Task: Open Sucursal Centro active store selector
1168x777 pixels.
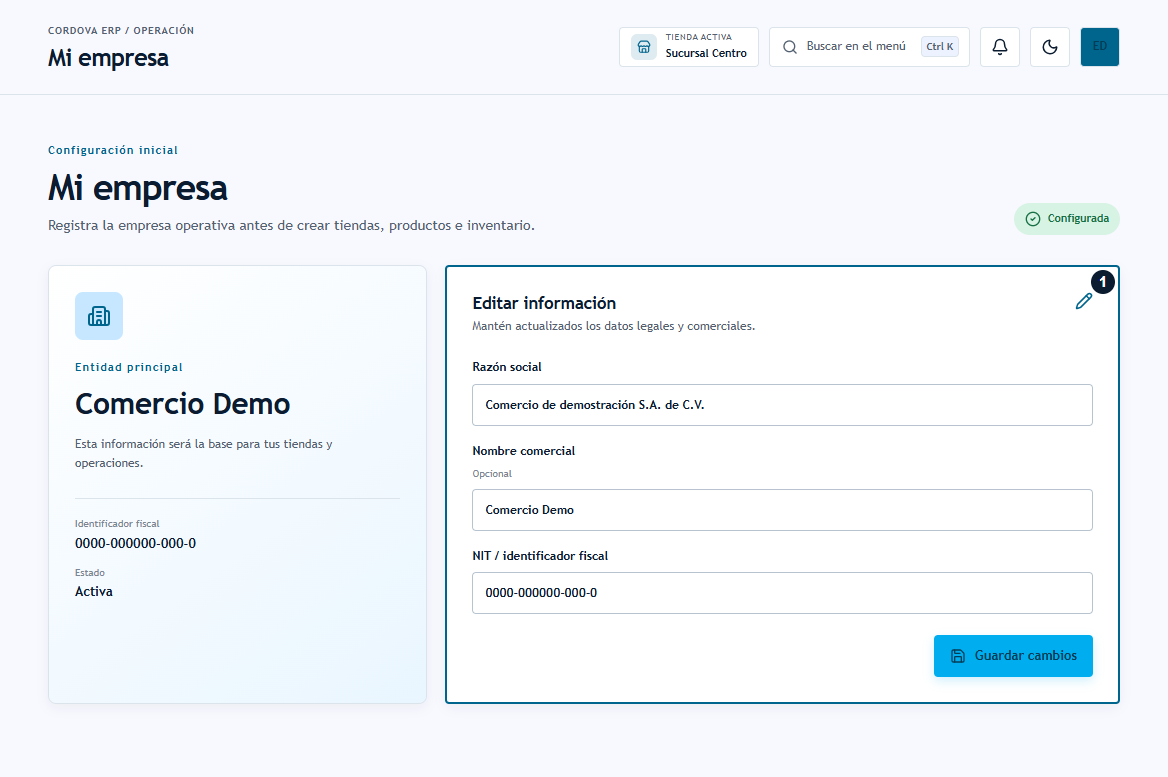Action: tap(689, 47)
